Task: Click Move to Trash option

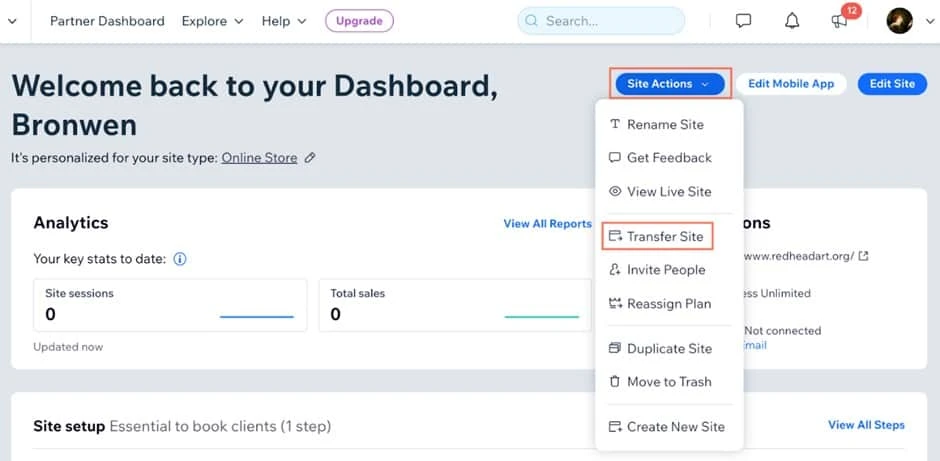Action: (668, 382)
